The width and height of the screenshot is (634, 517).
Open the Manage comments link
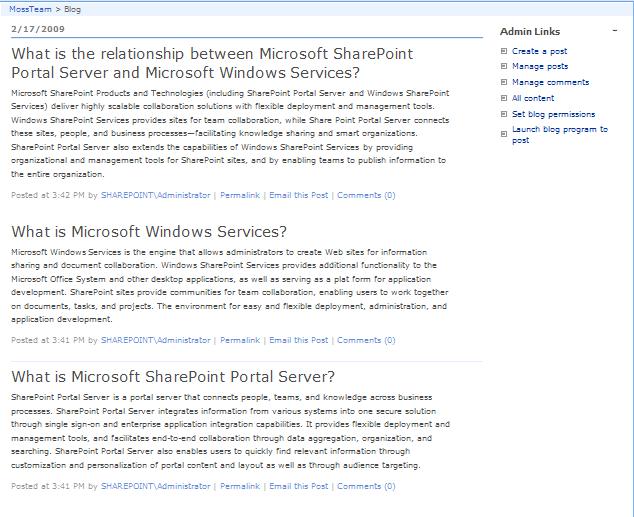coord(550,82)
